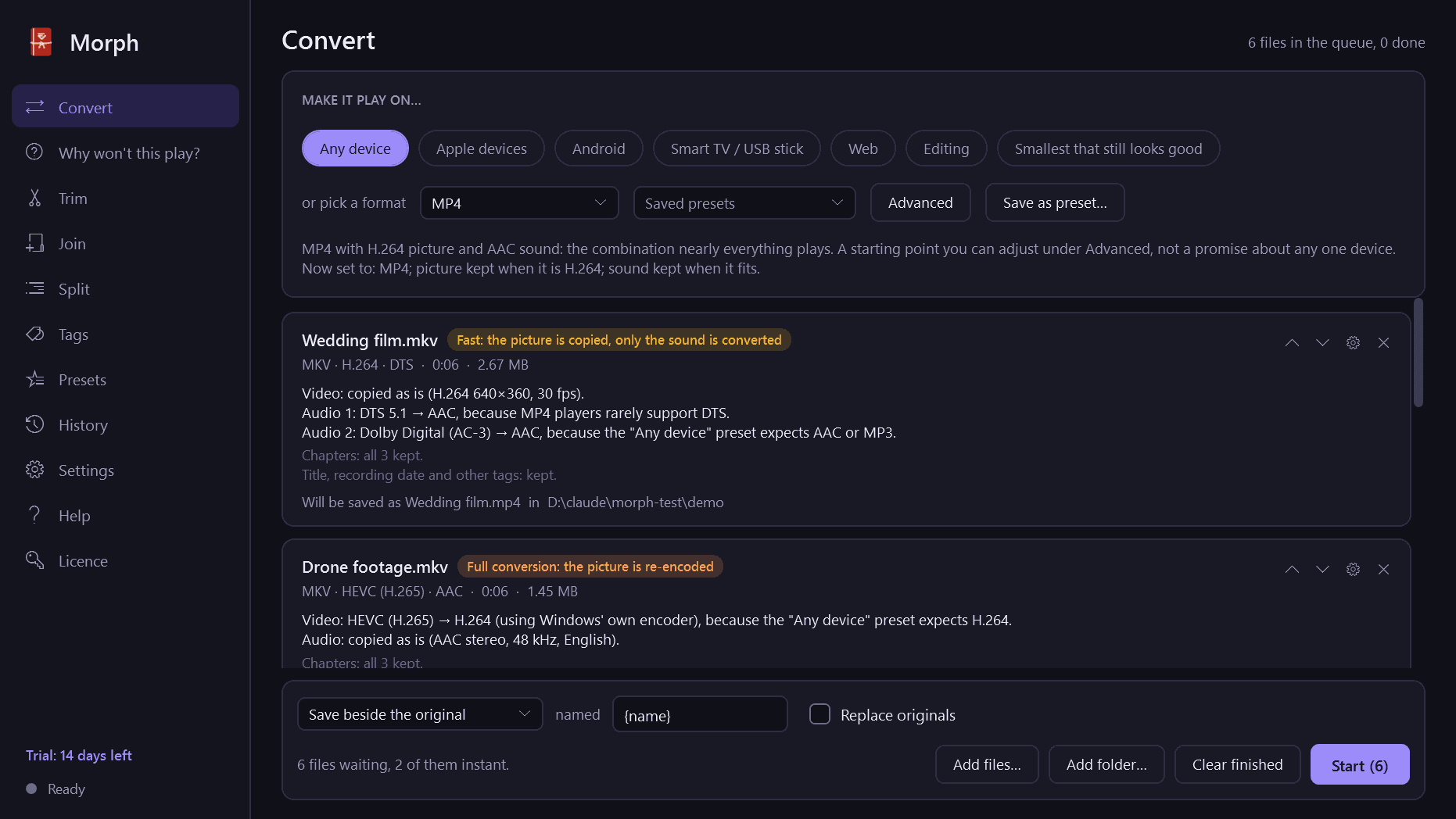Remove Drone footage.mkv from the queue
Viewport: 1456px width, 819px height.
pos(1383,569)
